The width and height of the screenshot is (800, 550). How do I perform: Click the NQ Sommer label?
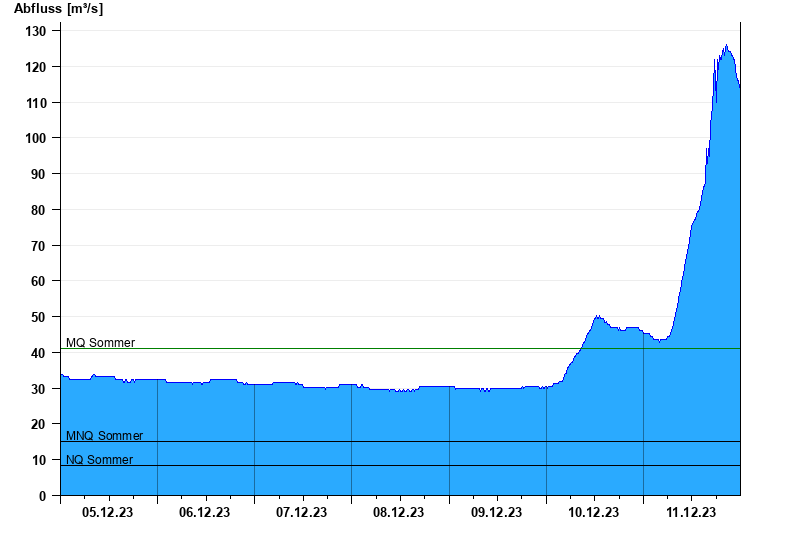(99, 460)
